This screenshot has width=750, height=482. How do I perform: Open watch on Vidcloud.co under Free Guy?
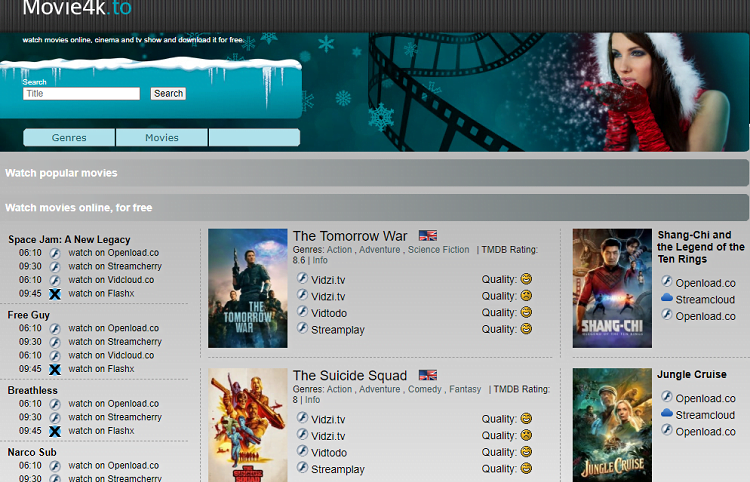coord(111,355)
